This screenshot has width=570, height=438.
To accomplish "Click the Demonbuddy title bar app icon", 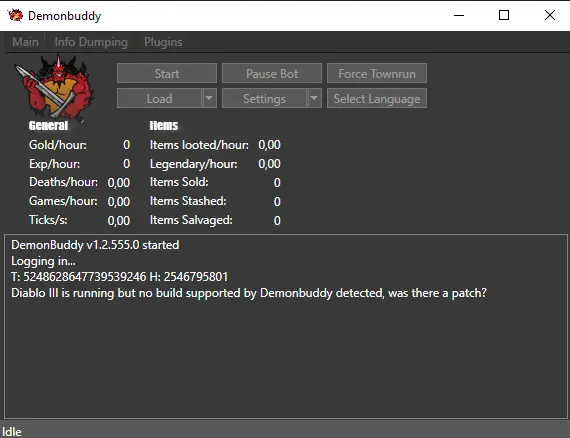I will 15,15.
